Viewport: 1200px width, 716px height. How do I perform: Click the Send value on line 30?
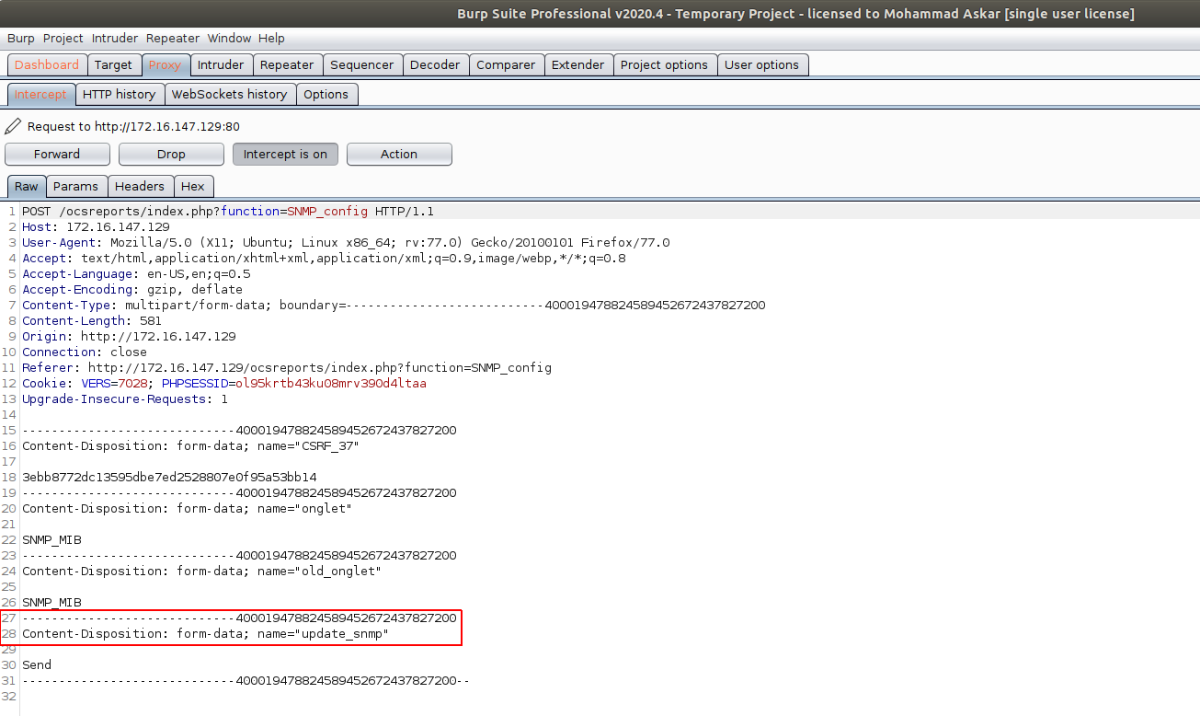(37, 665)
